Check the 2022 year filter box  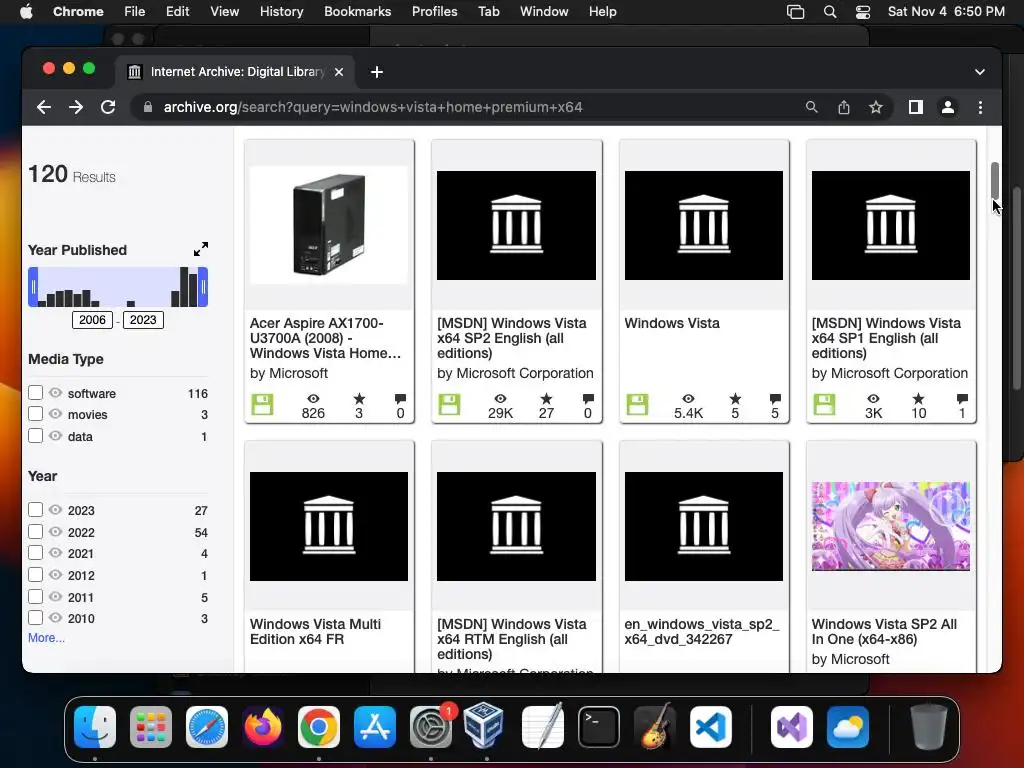pyautogui.click(x=35, y=532)
